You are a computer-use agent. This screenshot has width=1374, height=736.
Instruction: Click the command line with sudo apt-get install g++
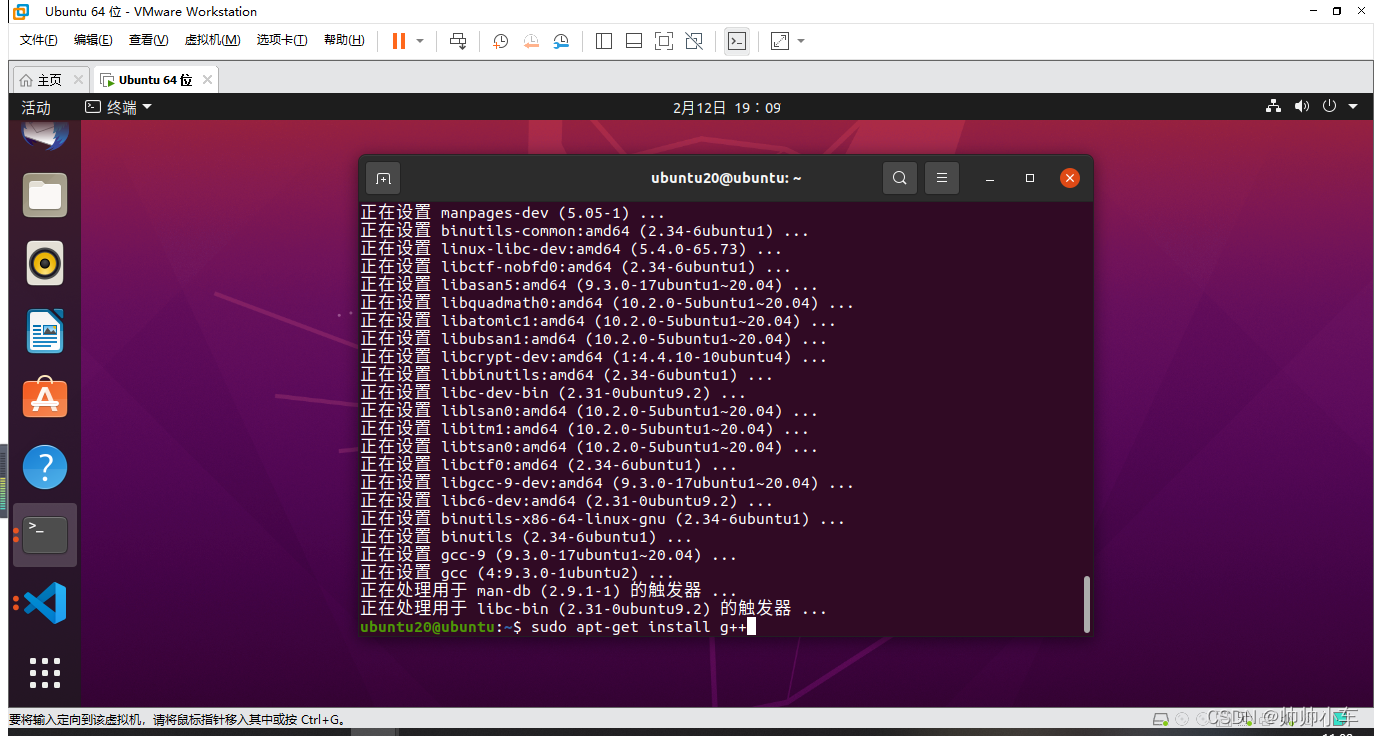click(x=557, y=627)
